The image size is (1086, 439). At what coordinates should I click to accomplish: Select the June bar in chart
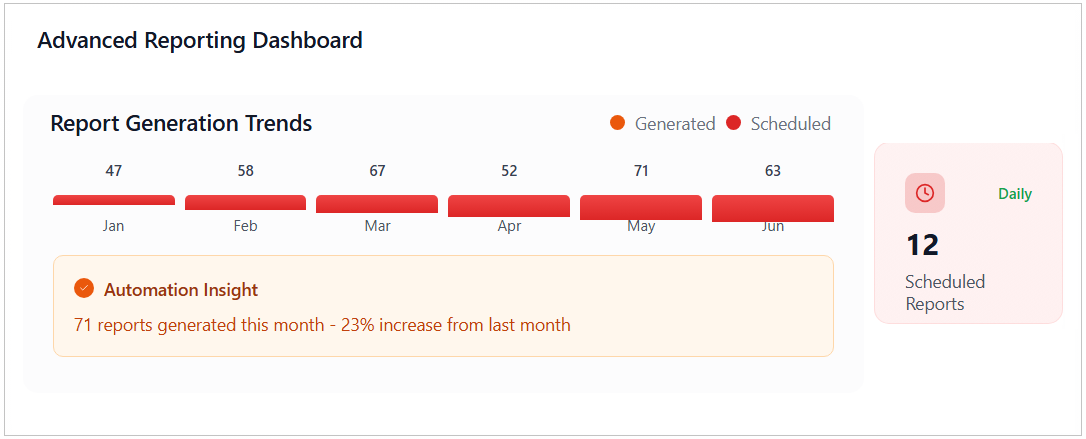(773, 208)
